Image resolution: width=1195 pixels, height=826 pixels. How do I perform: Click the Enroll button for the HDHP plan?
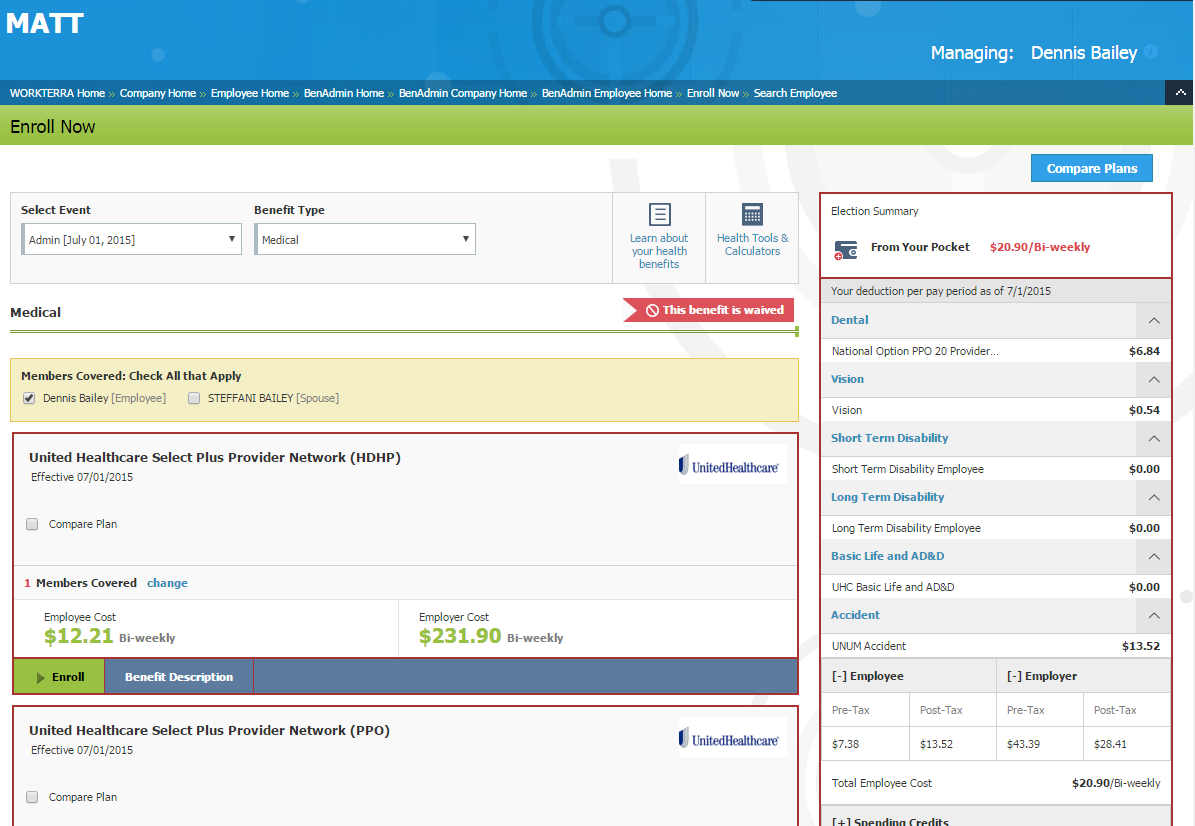[x=59, y=677]
